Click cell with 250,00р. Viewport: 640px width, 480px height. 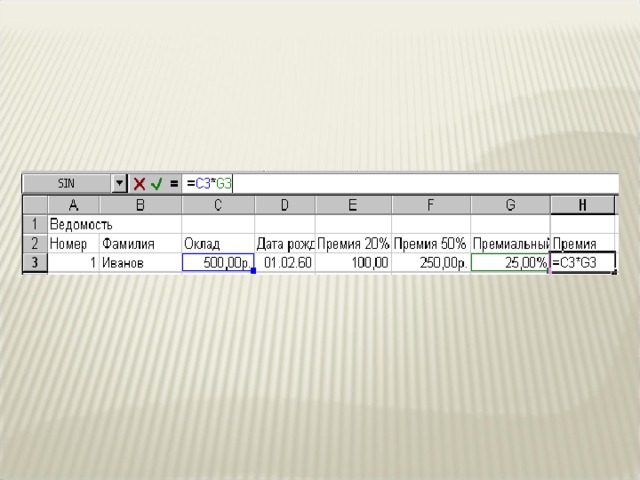click(431, 262)
